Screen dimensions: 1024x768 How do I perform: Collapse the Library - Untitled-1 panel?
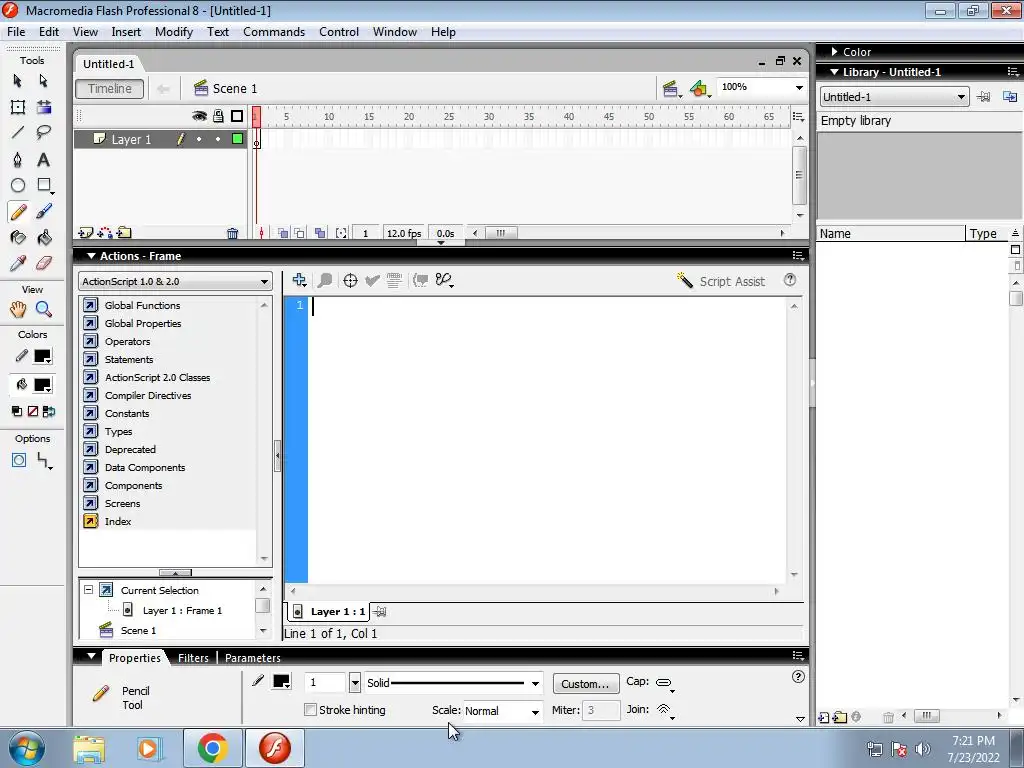click(834, 72)
